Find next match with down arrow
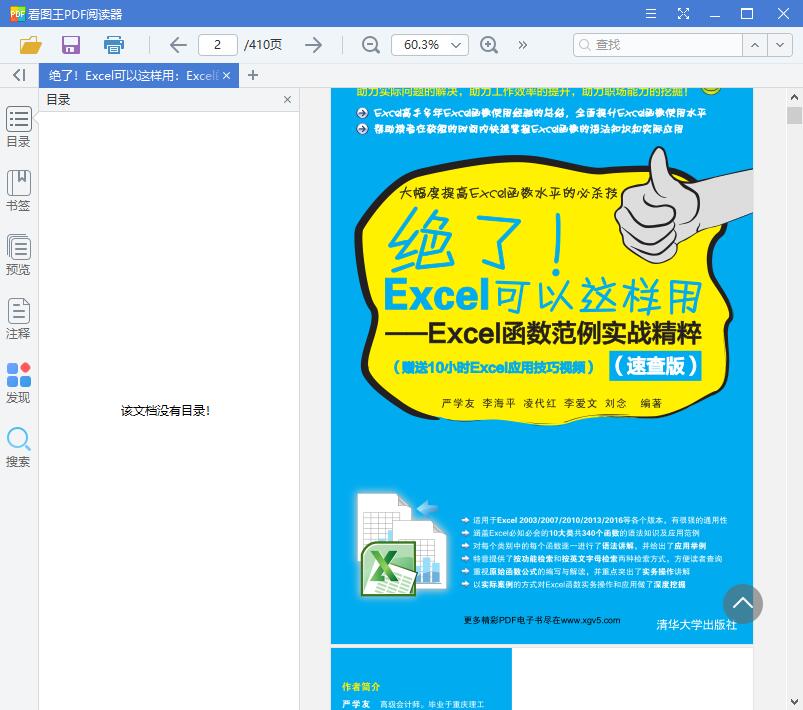 [780, 45]
